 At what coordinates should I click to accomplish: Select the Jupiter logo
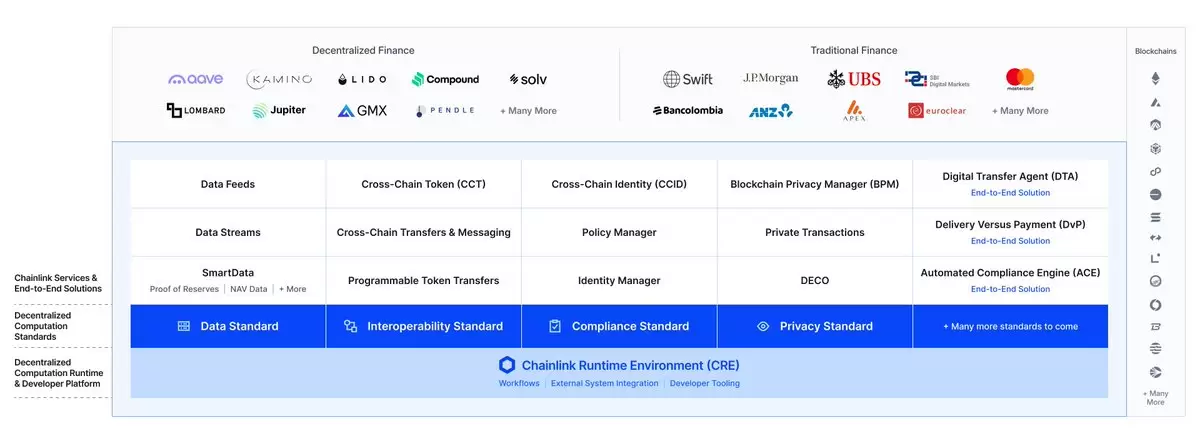click(279, 111)
